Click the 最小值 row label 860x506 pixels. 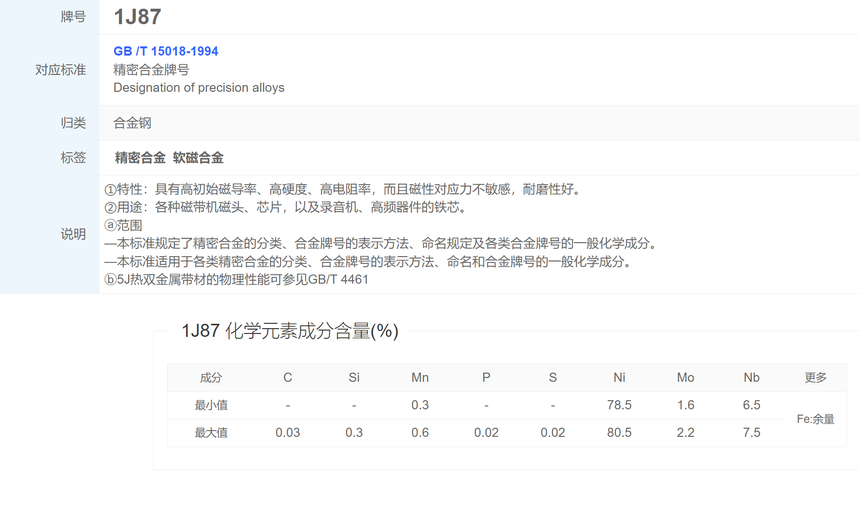tap(211, 405)
